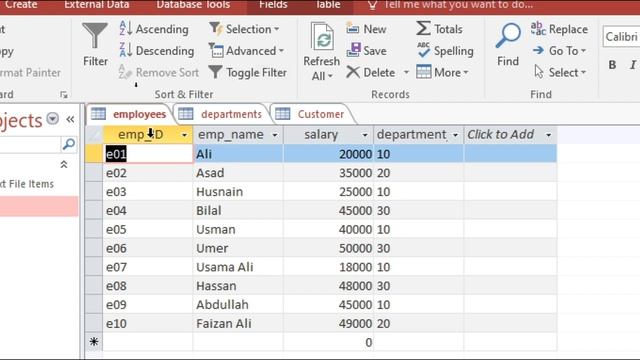Viewport: 640px width, 360px height.
Task: Open the Create ribbon tab
Action: point(21,4)
